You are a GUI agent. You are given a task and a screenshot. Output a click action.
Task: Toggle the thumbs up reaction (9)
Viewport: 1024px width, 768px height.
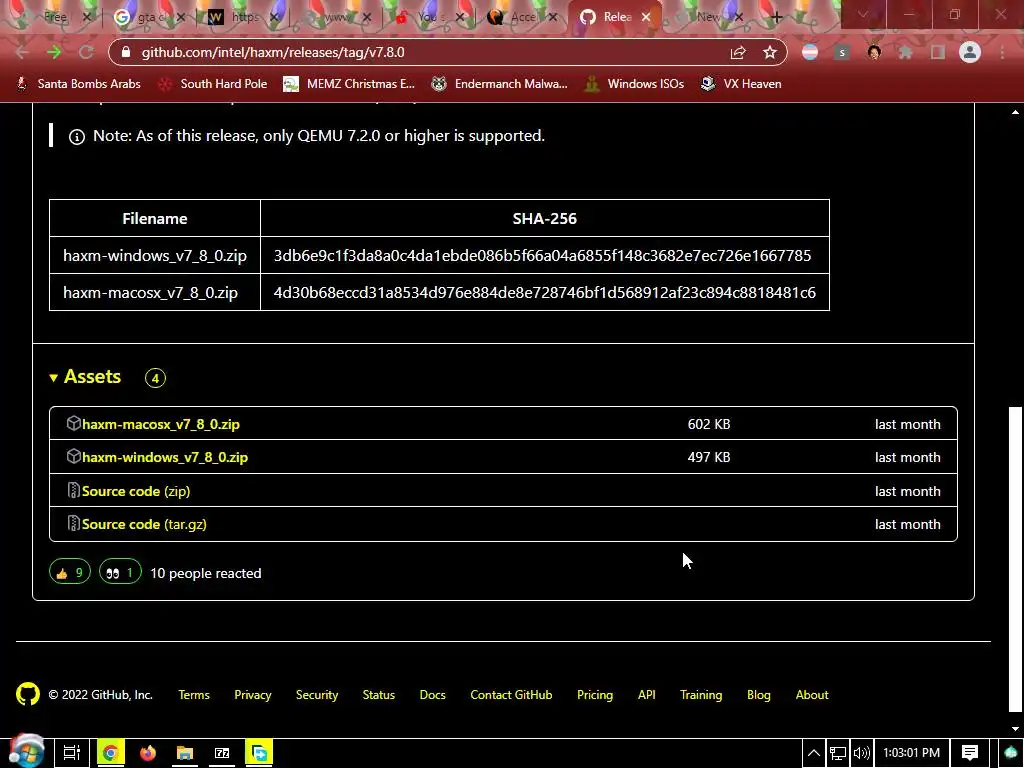(70, 572)
